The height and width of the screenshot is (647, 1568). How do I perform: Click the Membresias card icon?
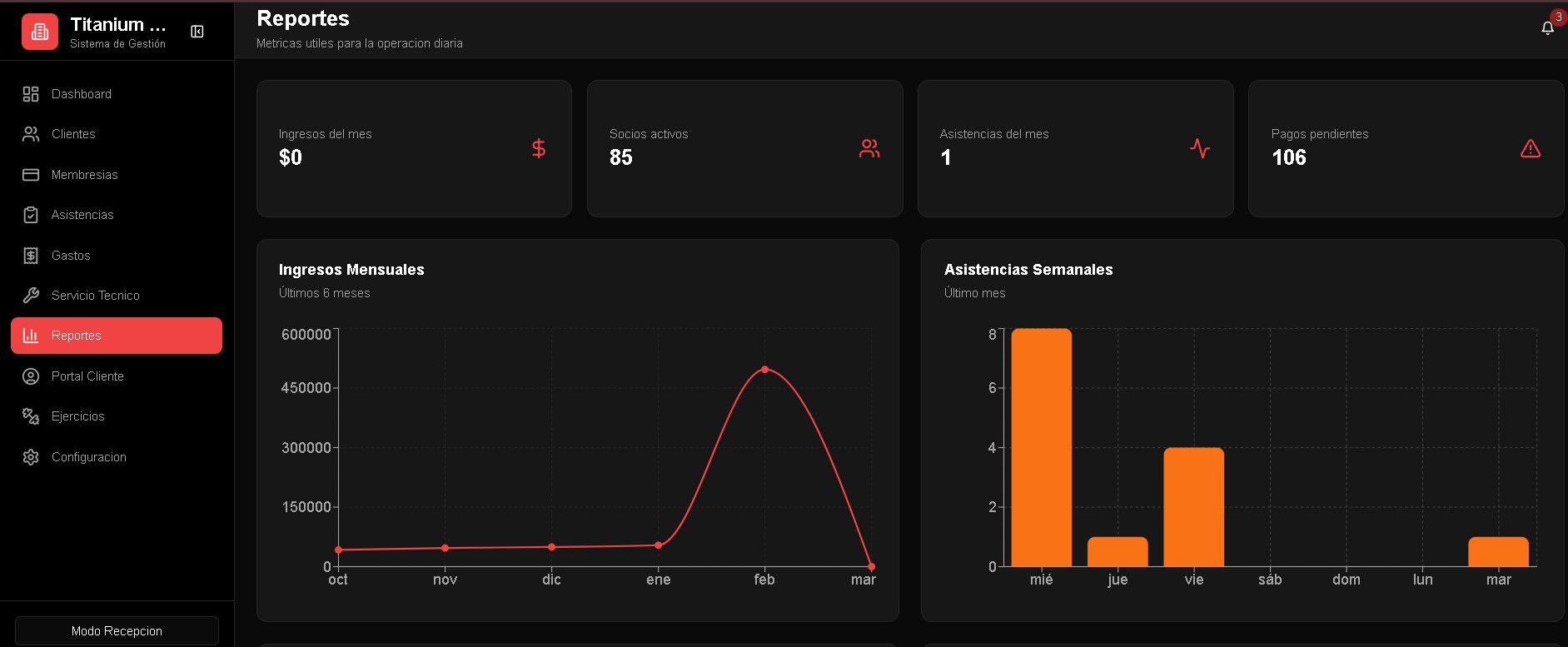pyautogui.click(x=31, y=175)
